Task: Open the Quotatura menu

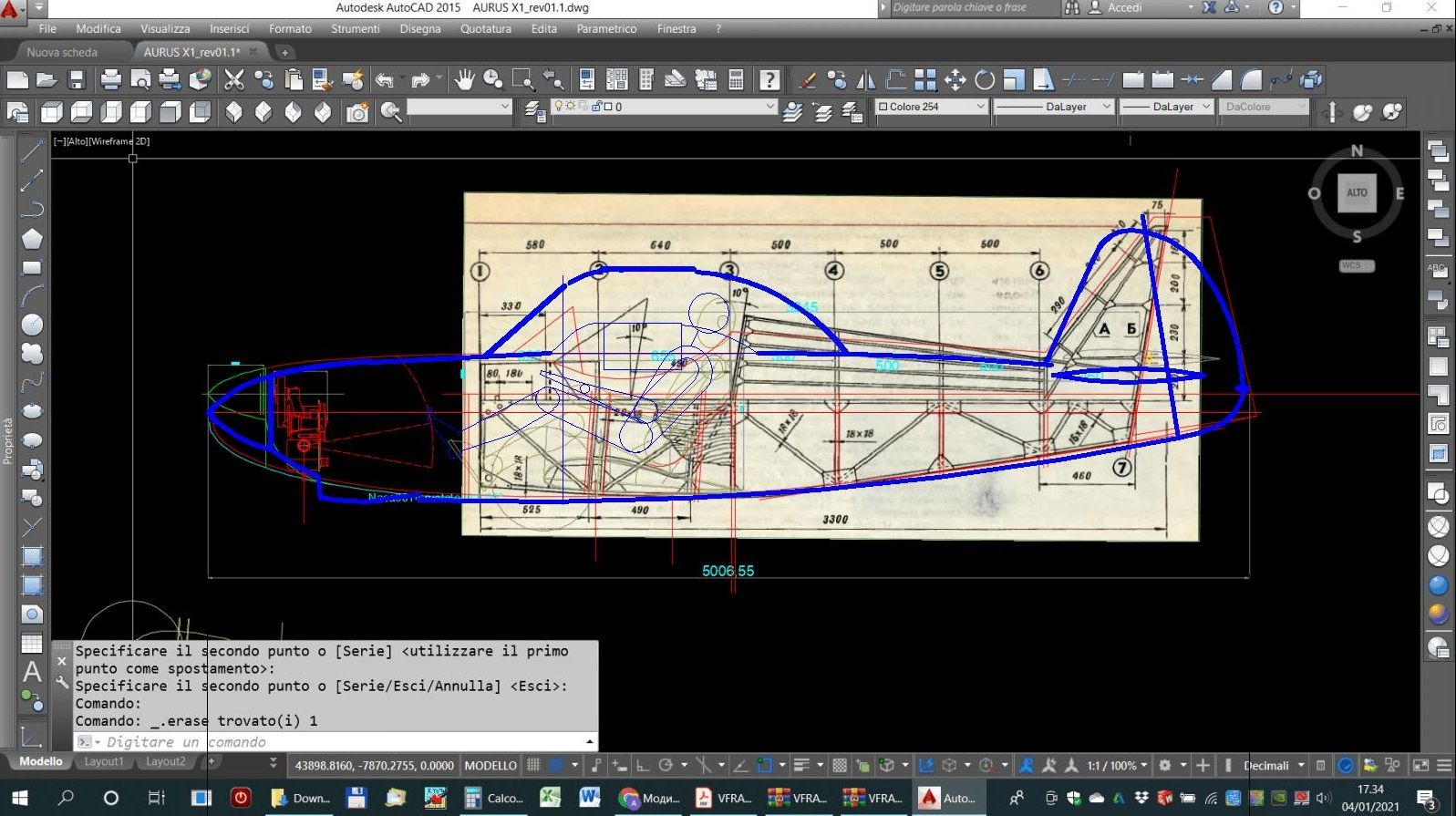Action: (485, 29)
